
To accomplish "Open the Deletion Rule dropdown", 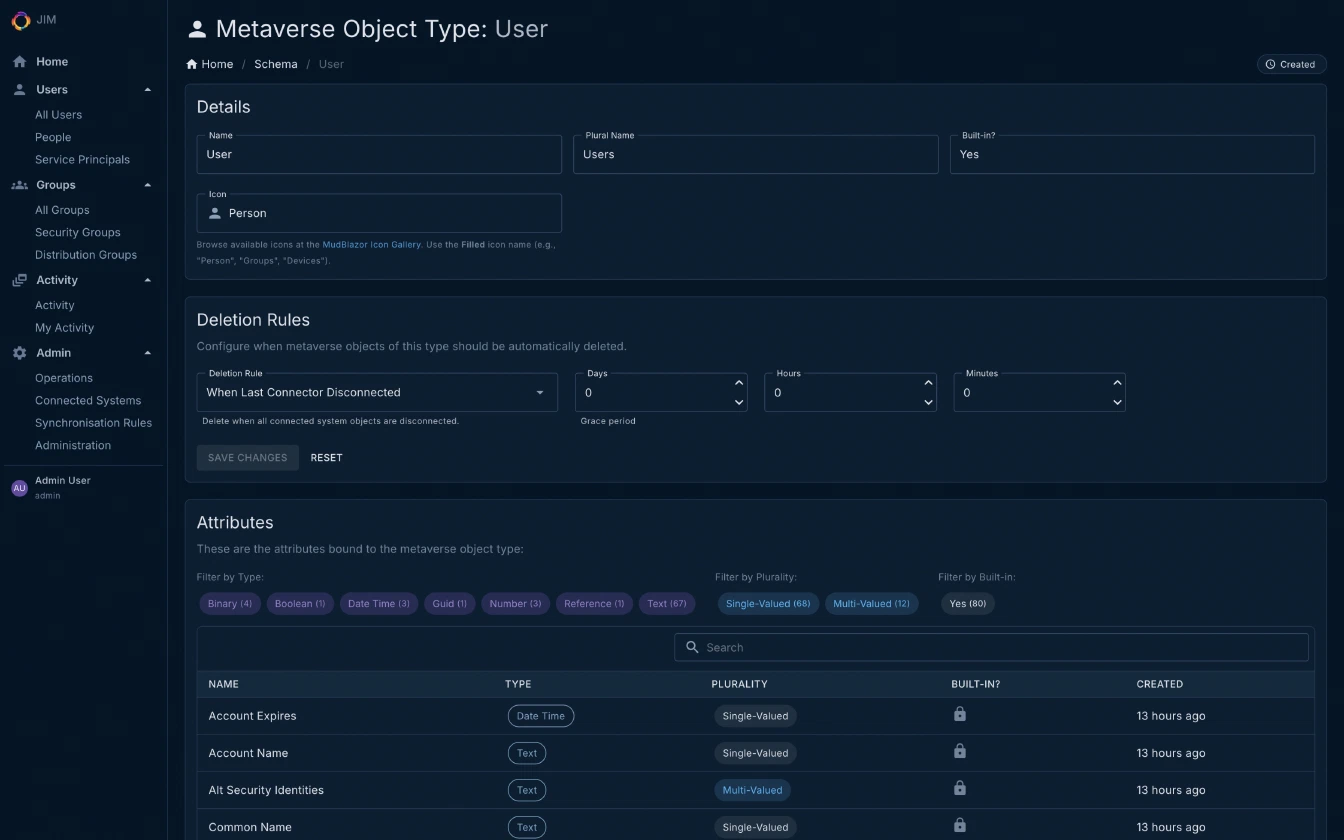I will click(x=540, y=392).
